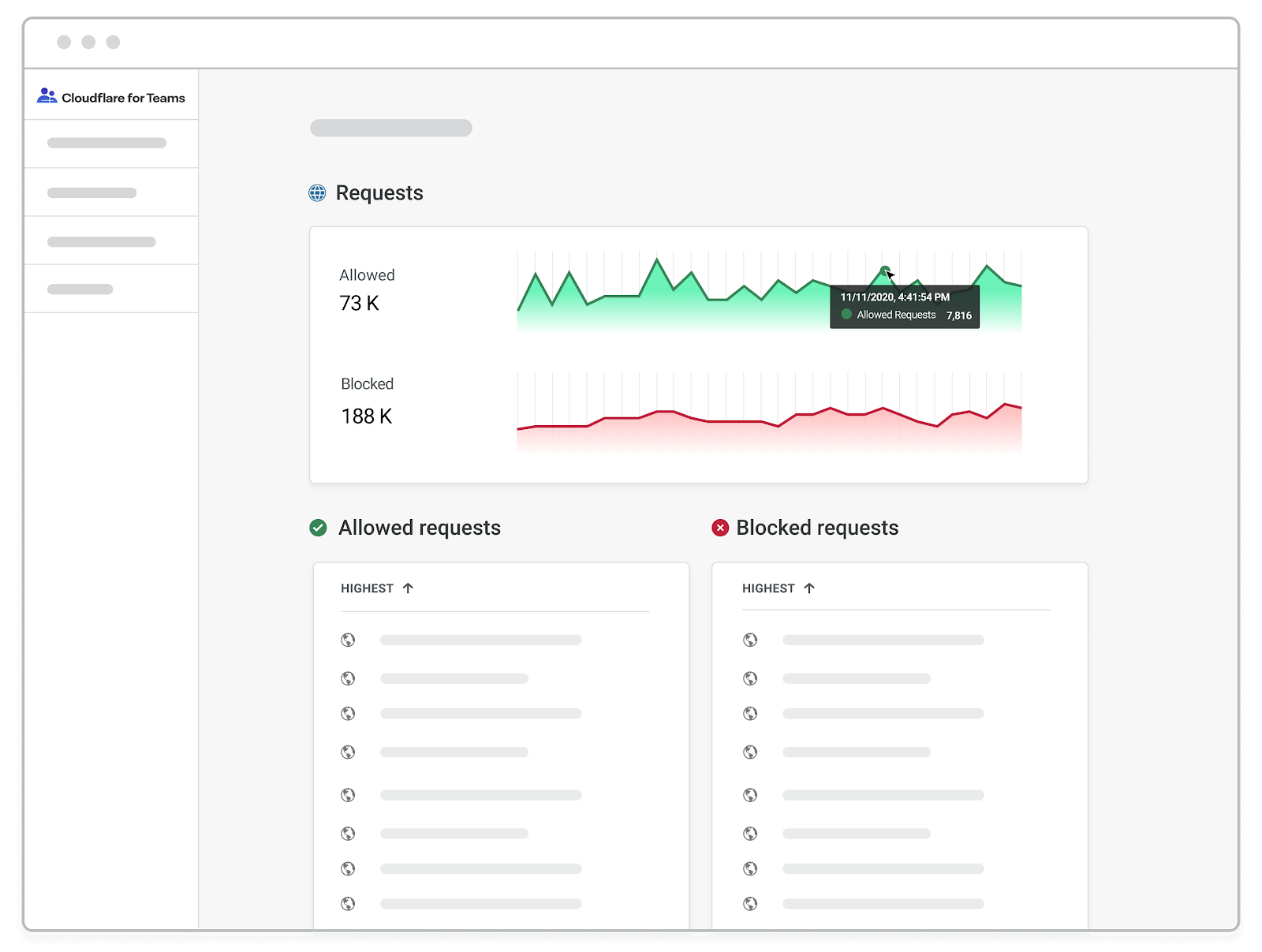The width and height of the screenshot is (1262, 952).
Task: Open the first sidebar navigation item
Action: click(x=106, y=144)
